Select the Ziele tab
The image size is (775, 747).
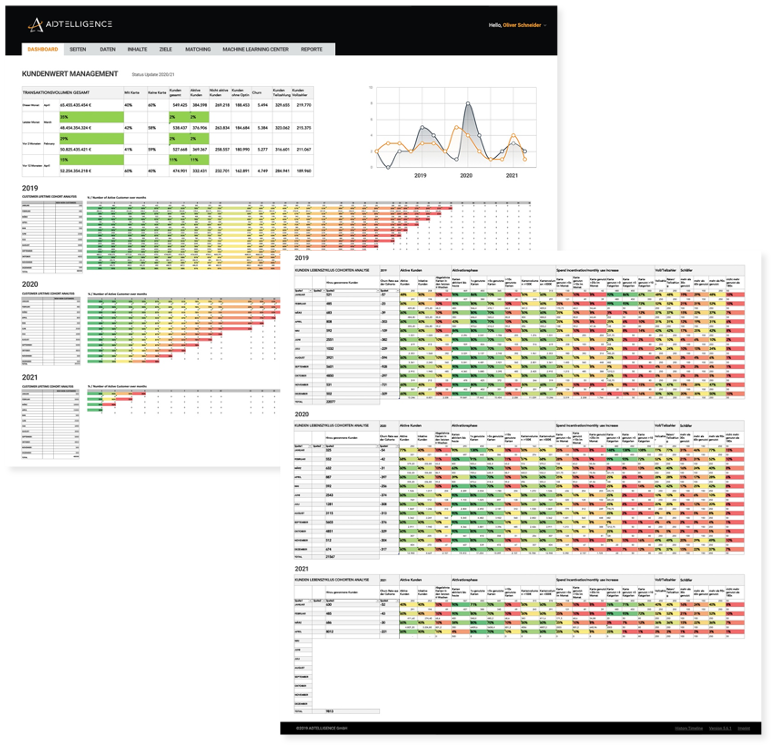166,49
